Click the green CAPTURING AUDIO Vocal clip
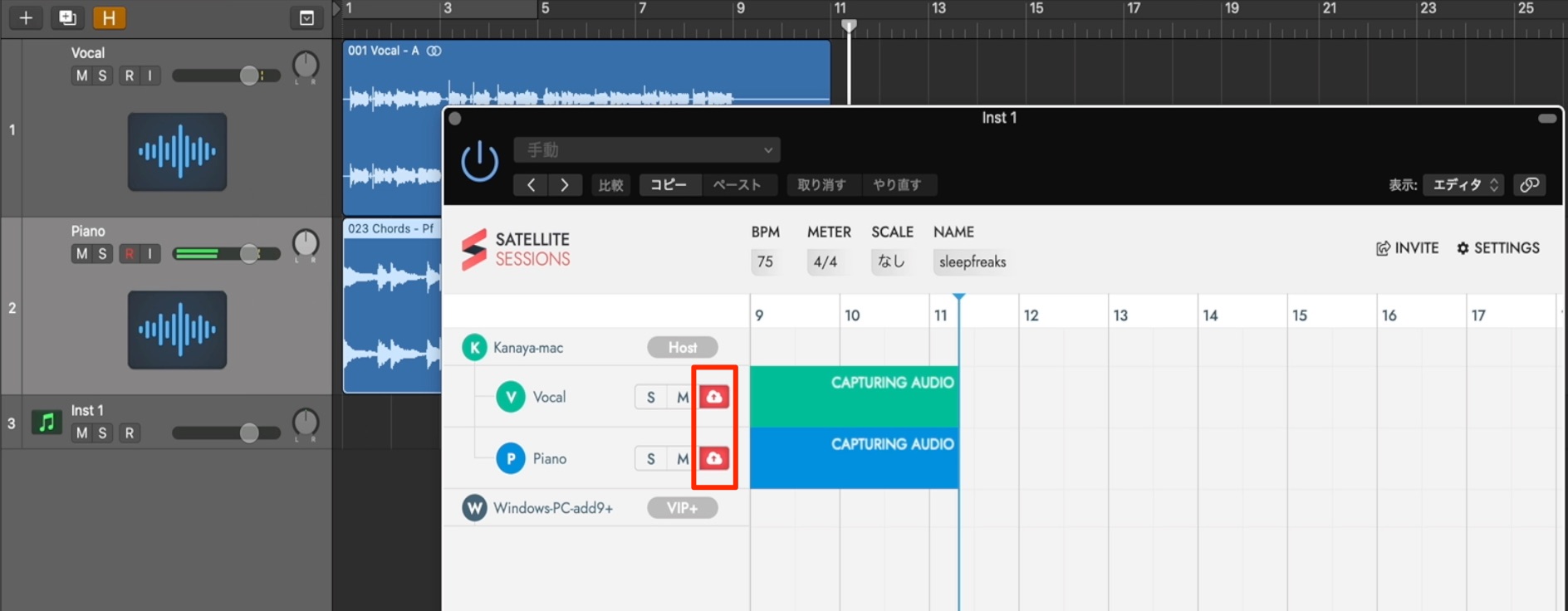 point(855,397)
